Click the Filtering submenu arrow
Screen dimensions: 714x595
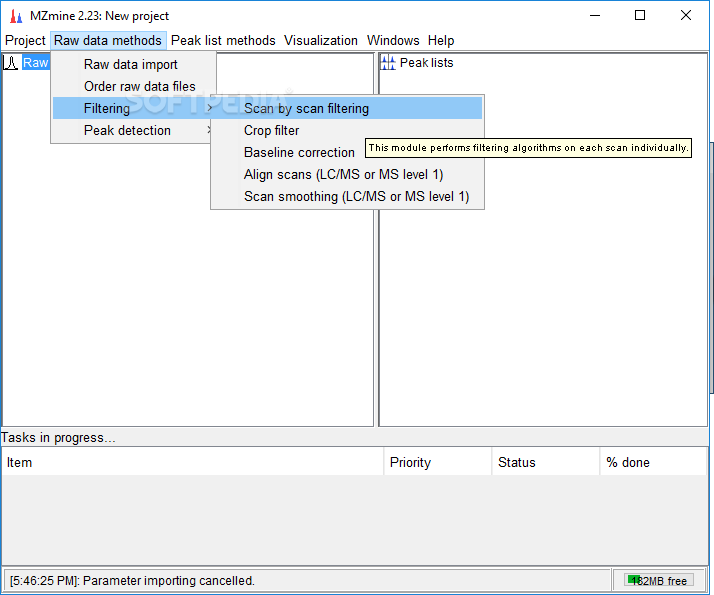coord(209,108)
